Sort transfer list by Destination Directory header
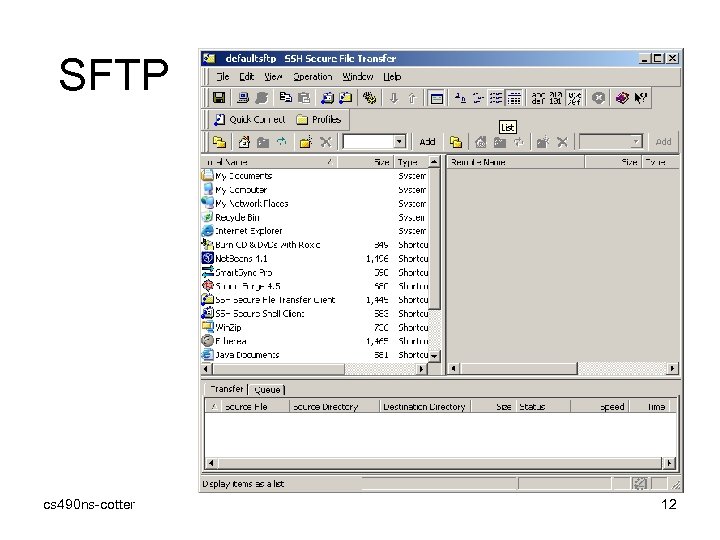 click(x=425, y=407)
